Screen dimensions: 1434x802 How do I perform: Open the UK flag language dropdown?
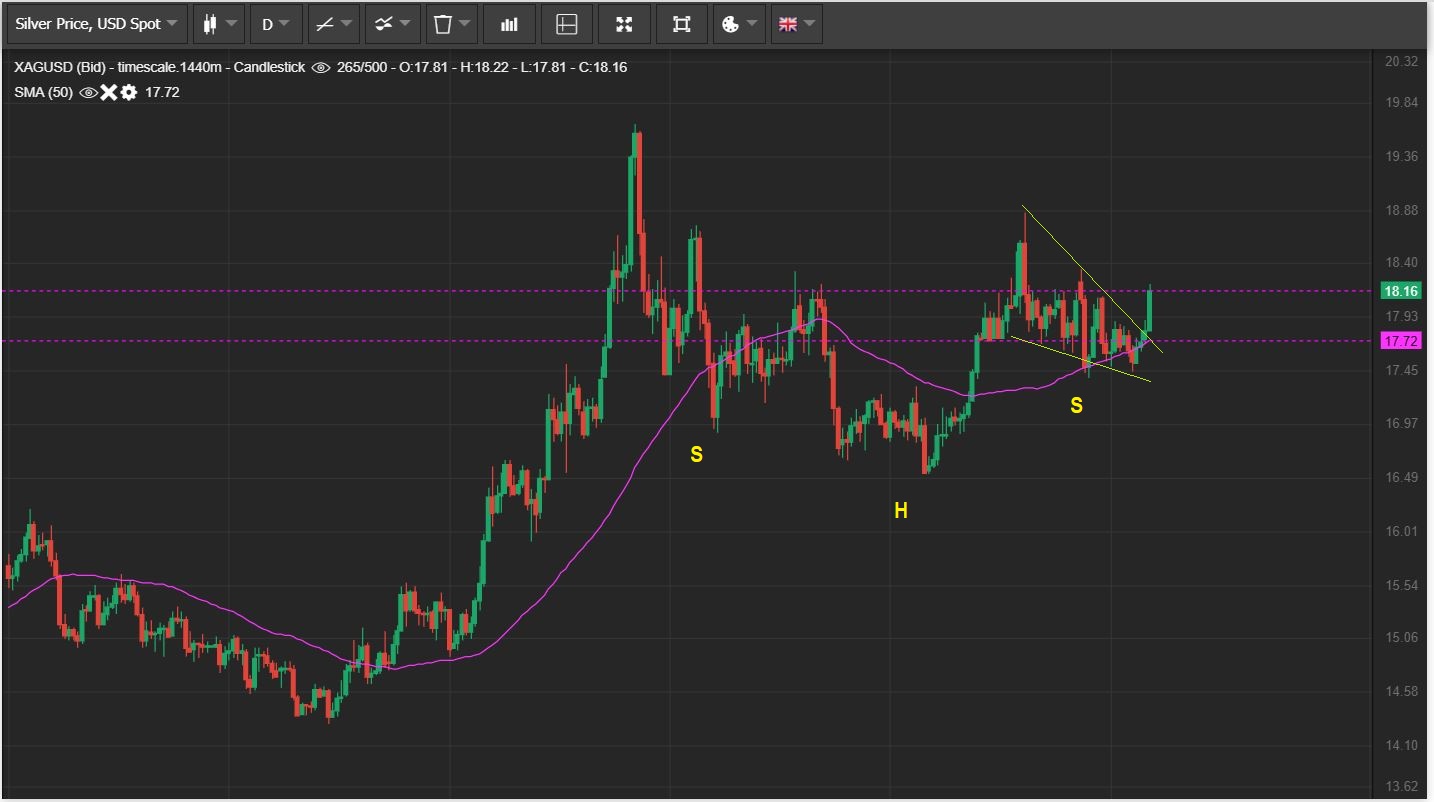pyautogui.click(x=797, y=24)
